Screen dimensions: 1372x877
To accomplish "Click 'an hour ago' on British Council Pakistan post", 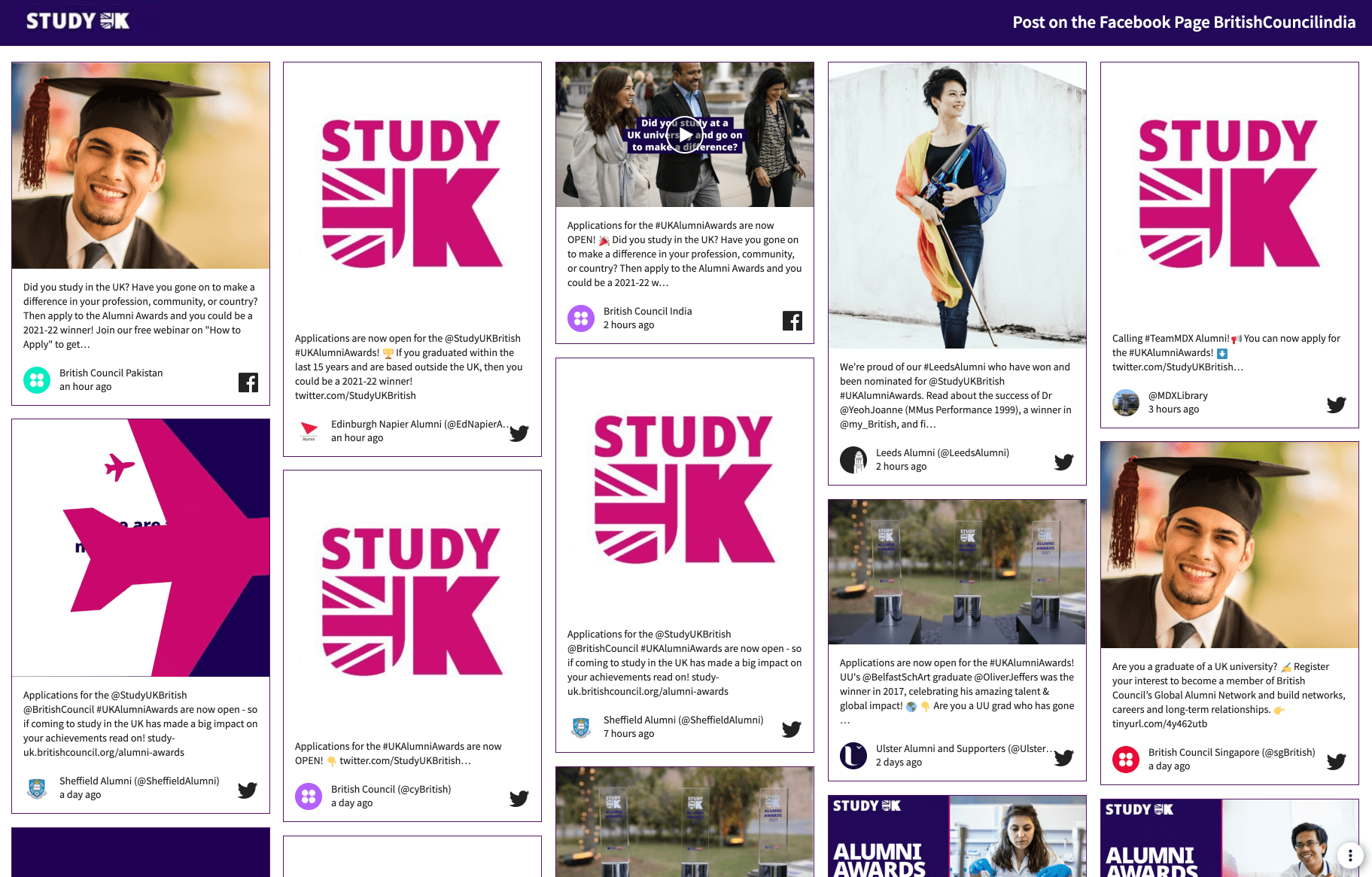I will [x=86, y=387].
